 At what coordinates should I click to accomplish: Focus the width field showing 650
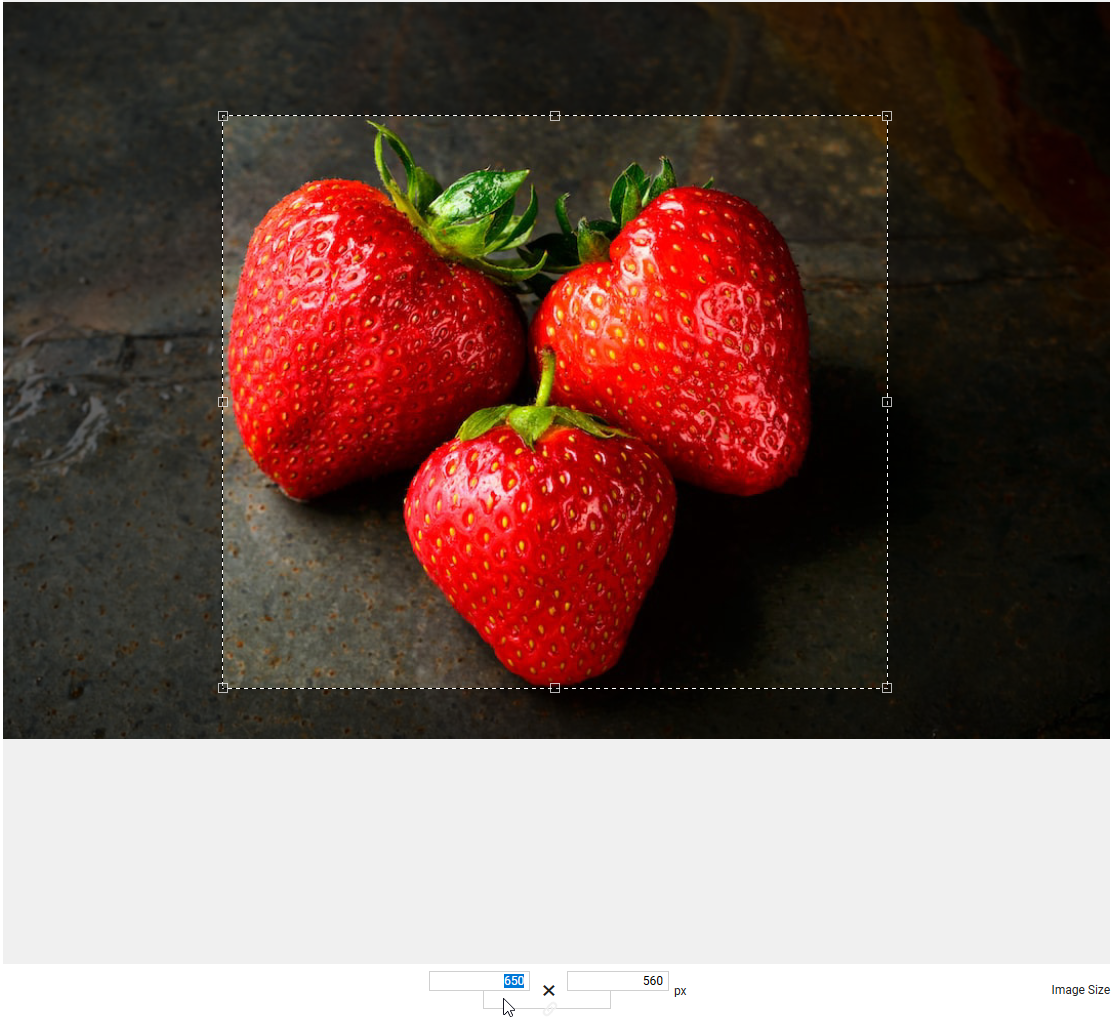coord(479,981)
